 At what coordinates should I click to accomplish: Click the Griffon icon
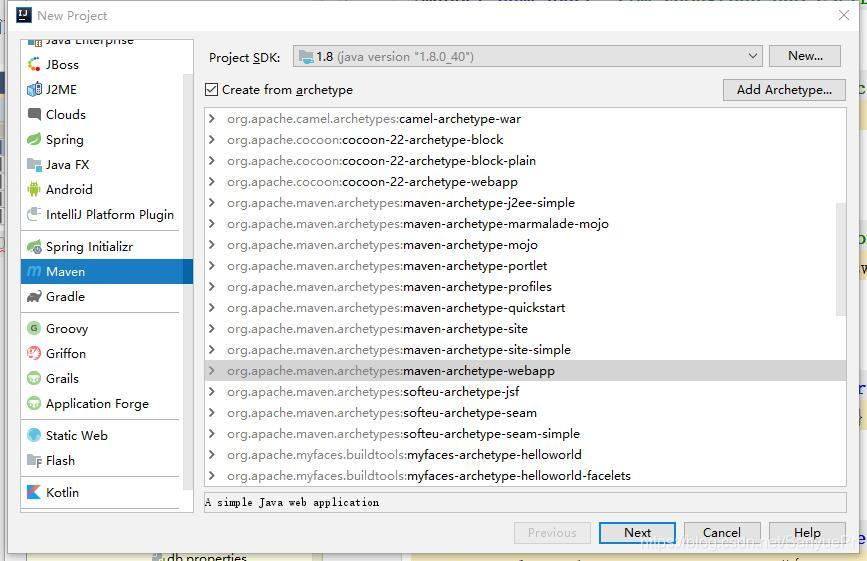[34, 353]
